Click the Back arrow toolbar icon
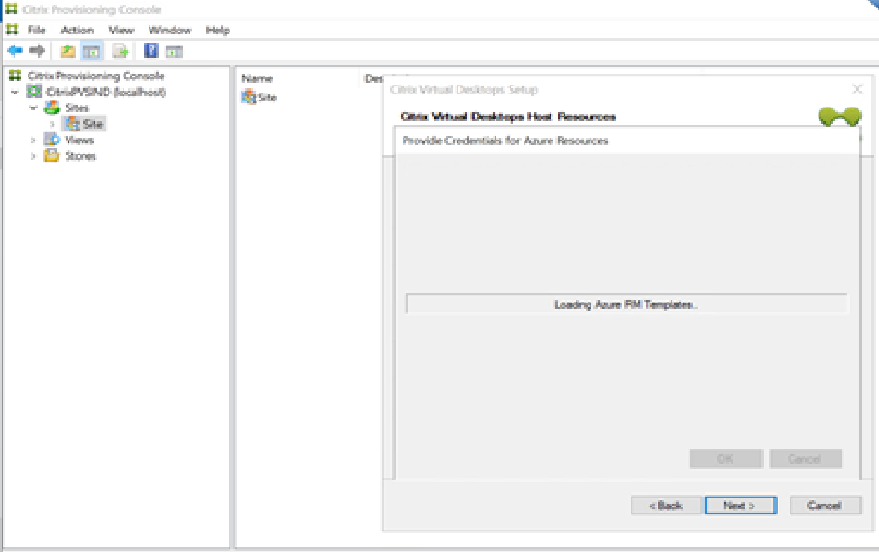Image resolution: width=879 pixels, height=552 pixels. tap(15, 51)
